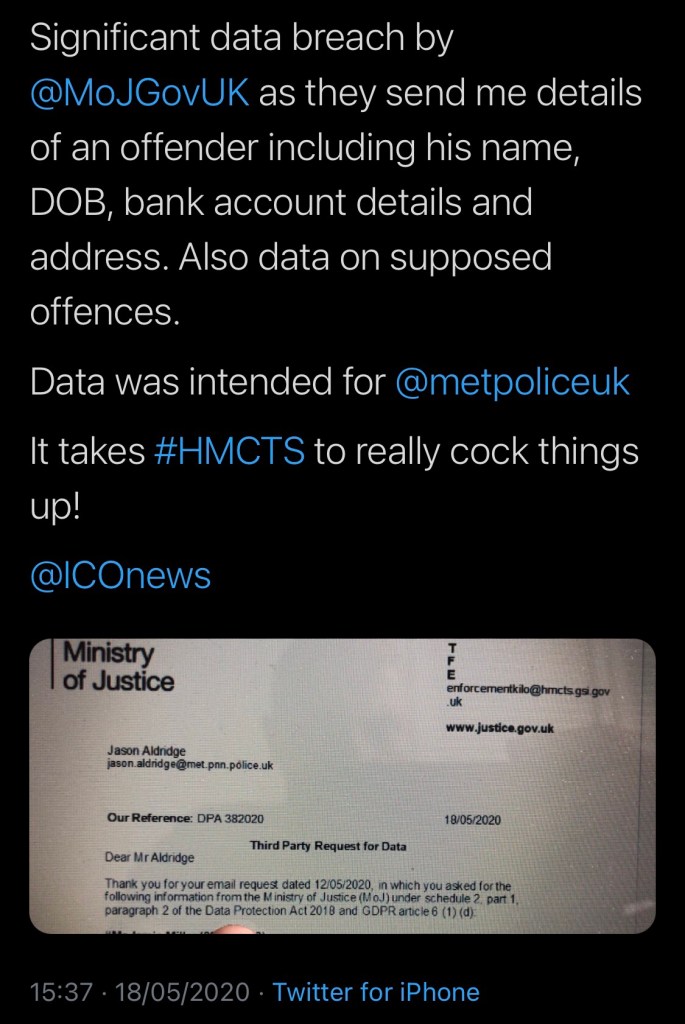Select the tweet's 18/05/2020 date below the photo
Image resolution: width=685 pixels, height=1024 pixels.
pyautogui.click(x=184, y=992)
